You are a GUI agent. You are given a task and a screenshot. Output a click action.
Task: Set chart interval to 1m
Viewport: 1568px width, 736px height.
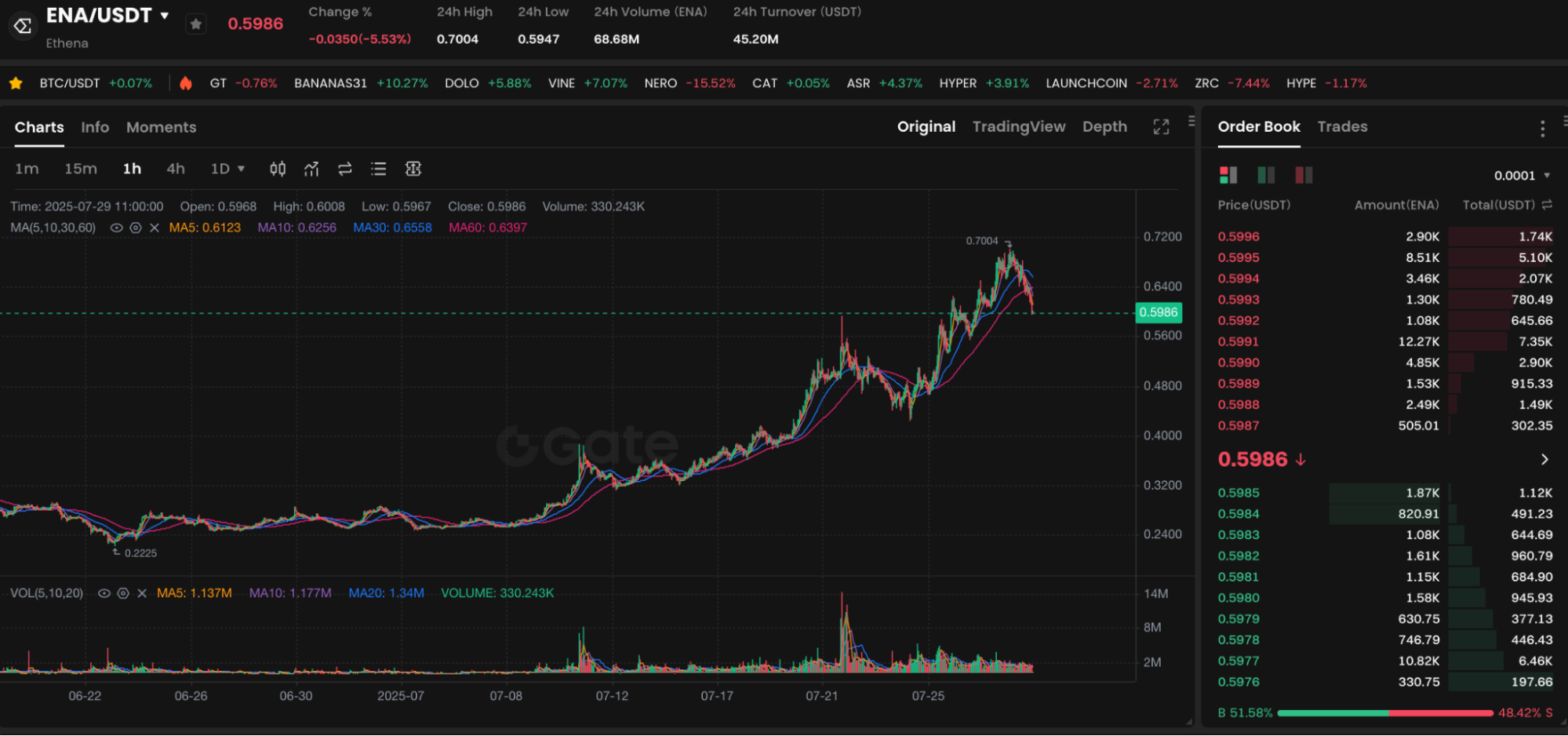(27, 169)
